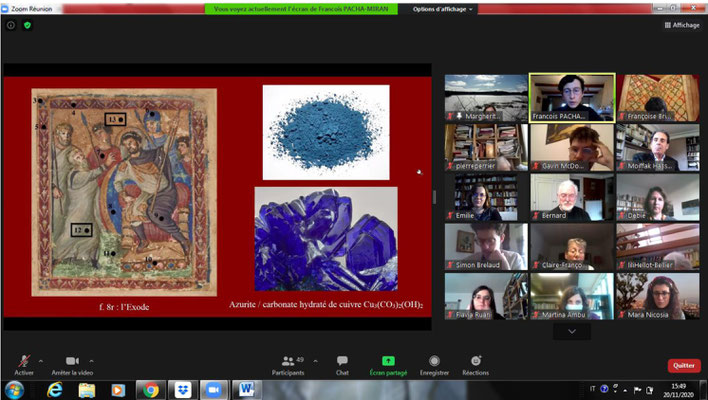Screen dimensions: 708x400
Task: Unmute microphone with the Activer button
Action: (x=24, y=365)
